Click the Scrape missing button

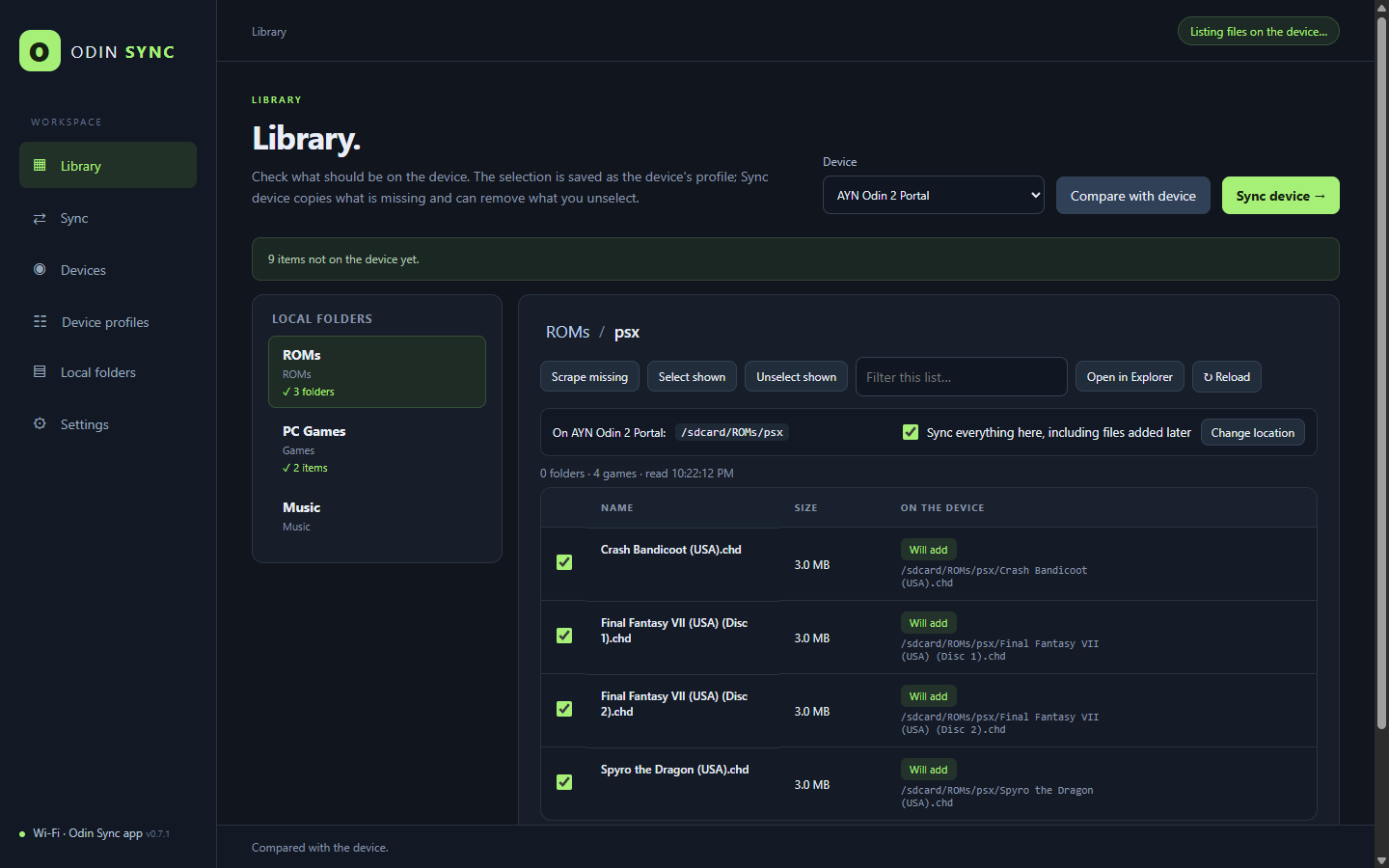point(589,377)
